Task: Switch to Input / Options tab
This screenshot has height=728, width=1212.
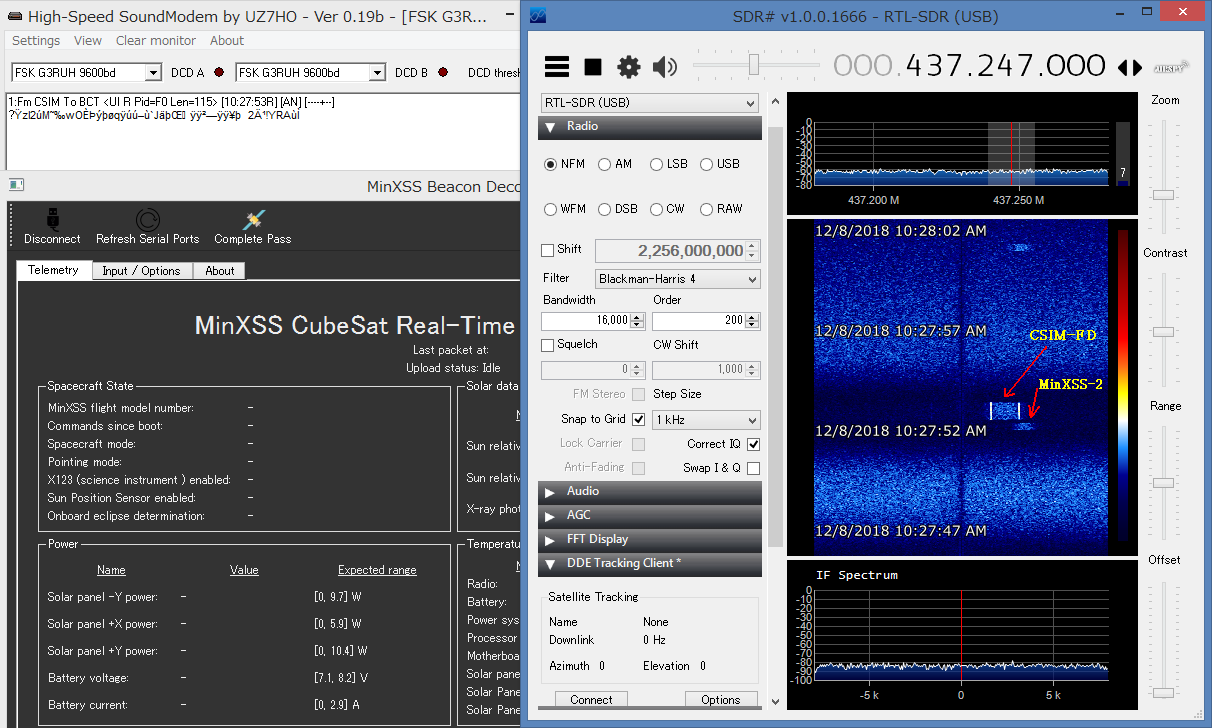Action: pyautogui.click(x=141, y=271)
